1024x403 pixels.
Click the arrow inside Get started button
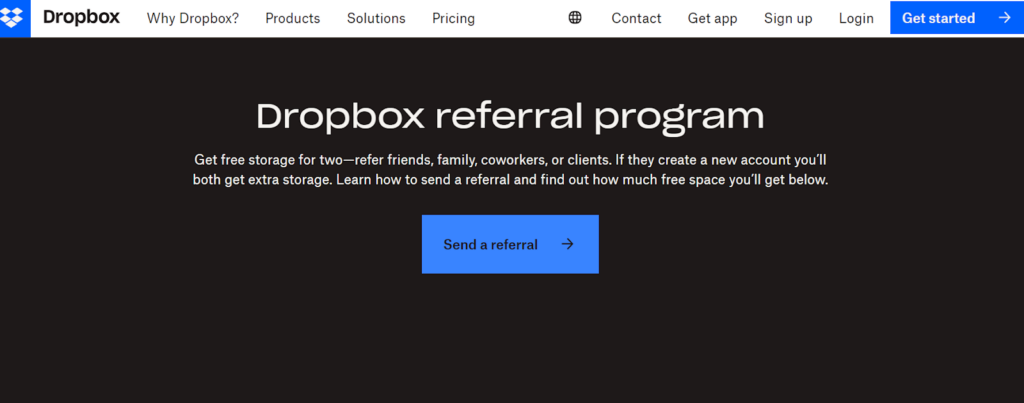pyautogui.click(x=1004, y=18)
